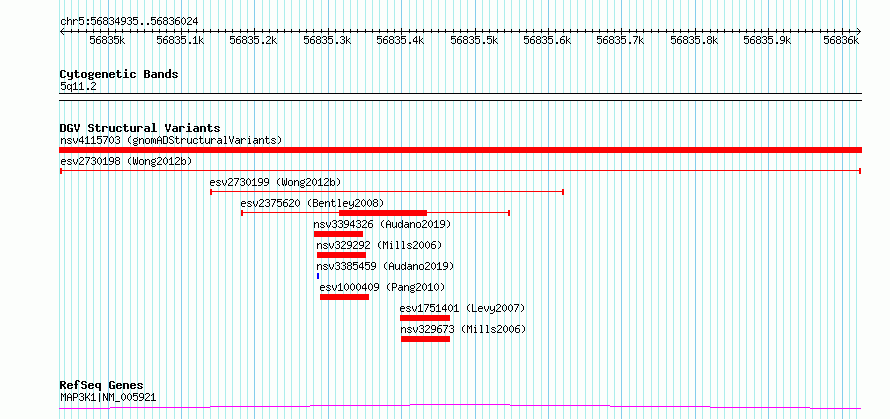This screenshot has height=419, width=890.
Task: Click the 56835.1k ruler tick label
Action: click(180, 40)
